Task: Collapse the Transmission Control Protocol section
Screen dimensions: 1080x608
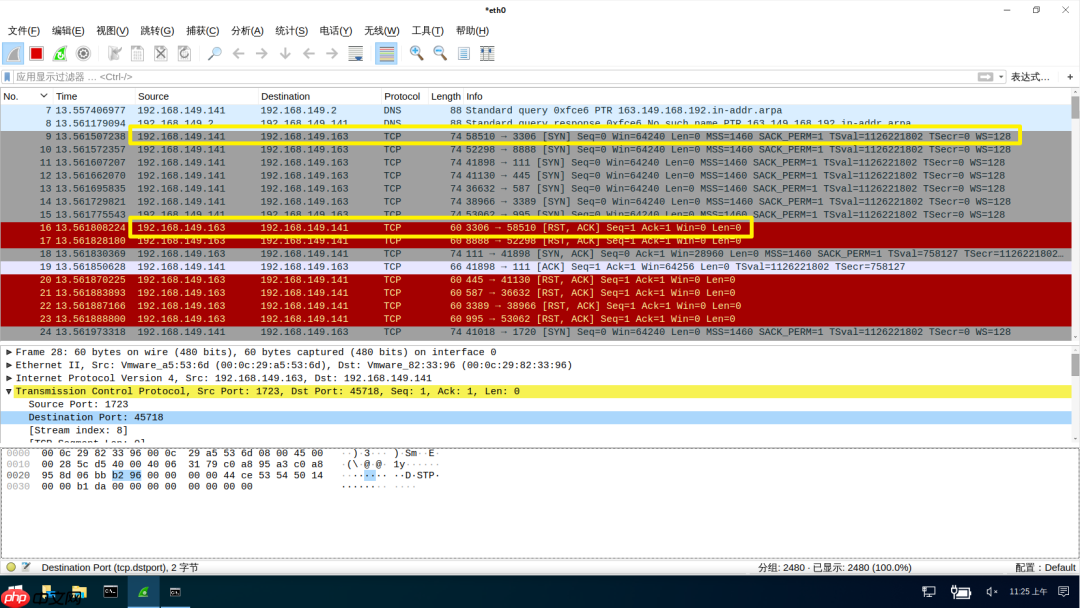Action: (9, 392)
